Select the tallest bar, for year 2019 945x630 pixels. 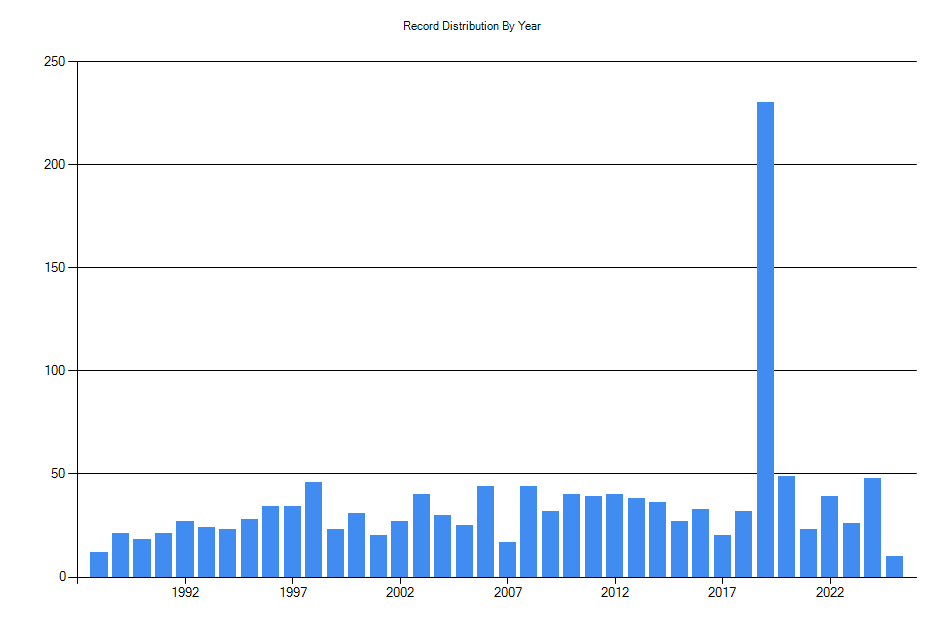pyautogui.click(x=765, y=339)
